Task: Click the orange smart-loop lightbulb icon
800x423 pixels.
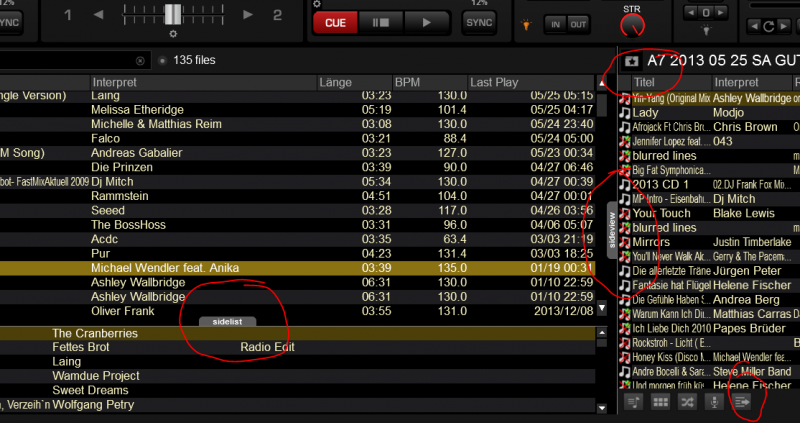Action: (x=526, y=25)
